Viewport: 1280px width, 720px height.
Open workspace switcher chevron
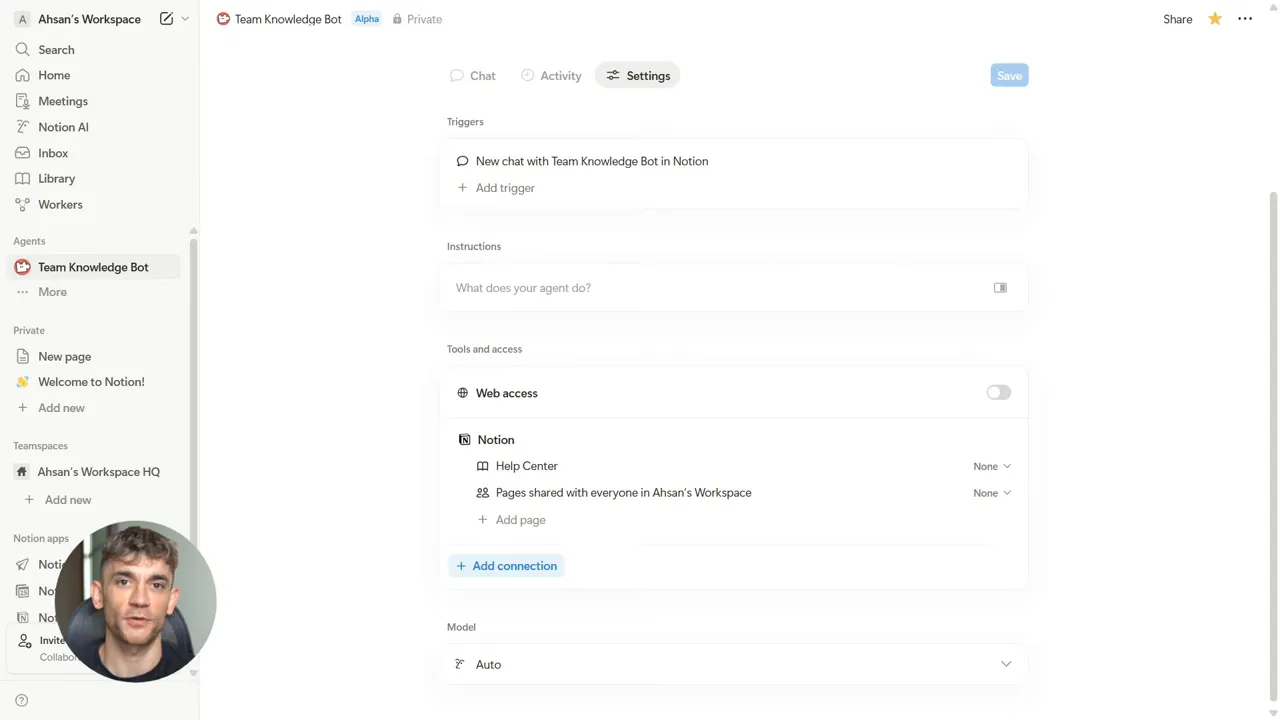click(x=185, y=19)
